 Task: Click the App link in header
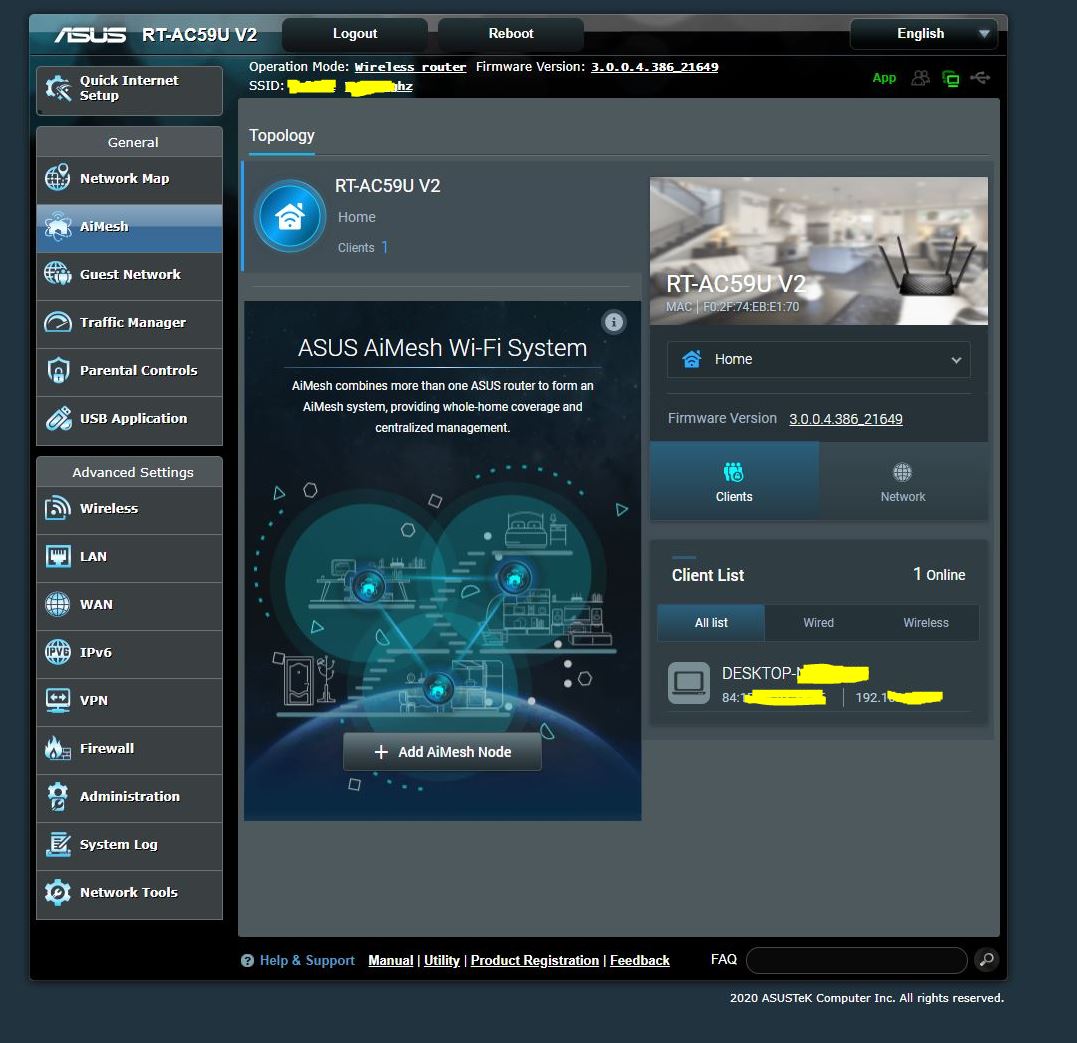[x=884, y=78]
